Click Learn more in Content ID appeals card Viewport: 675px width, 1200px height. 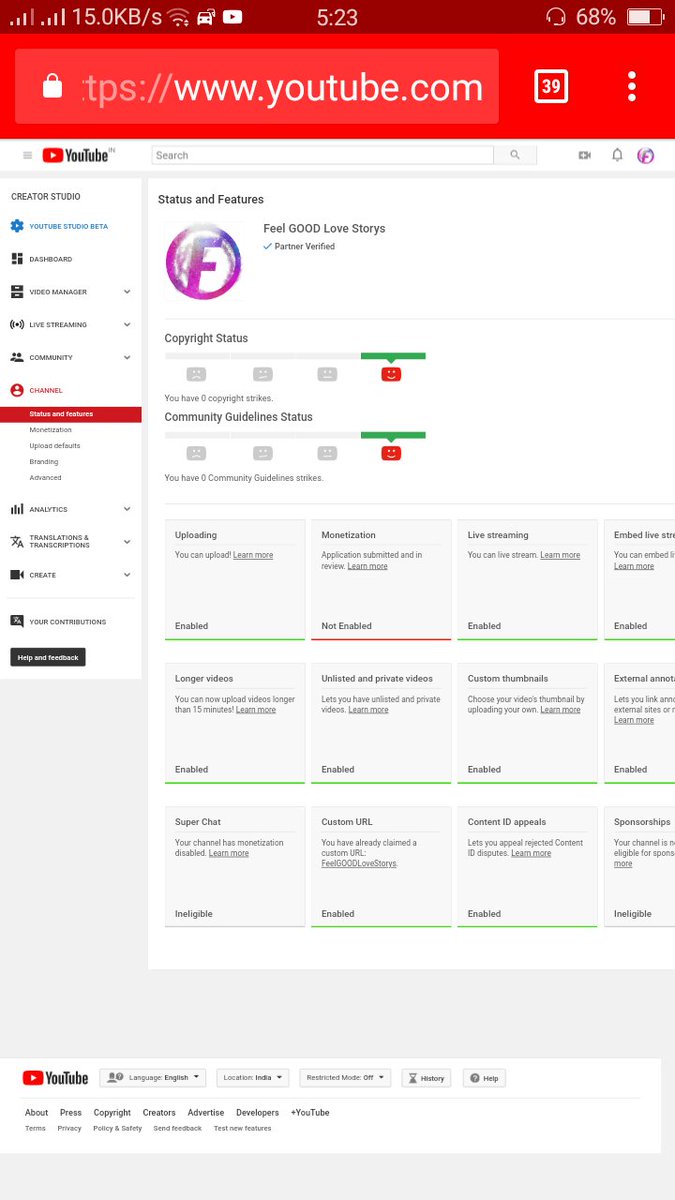coord(531,853)
